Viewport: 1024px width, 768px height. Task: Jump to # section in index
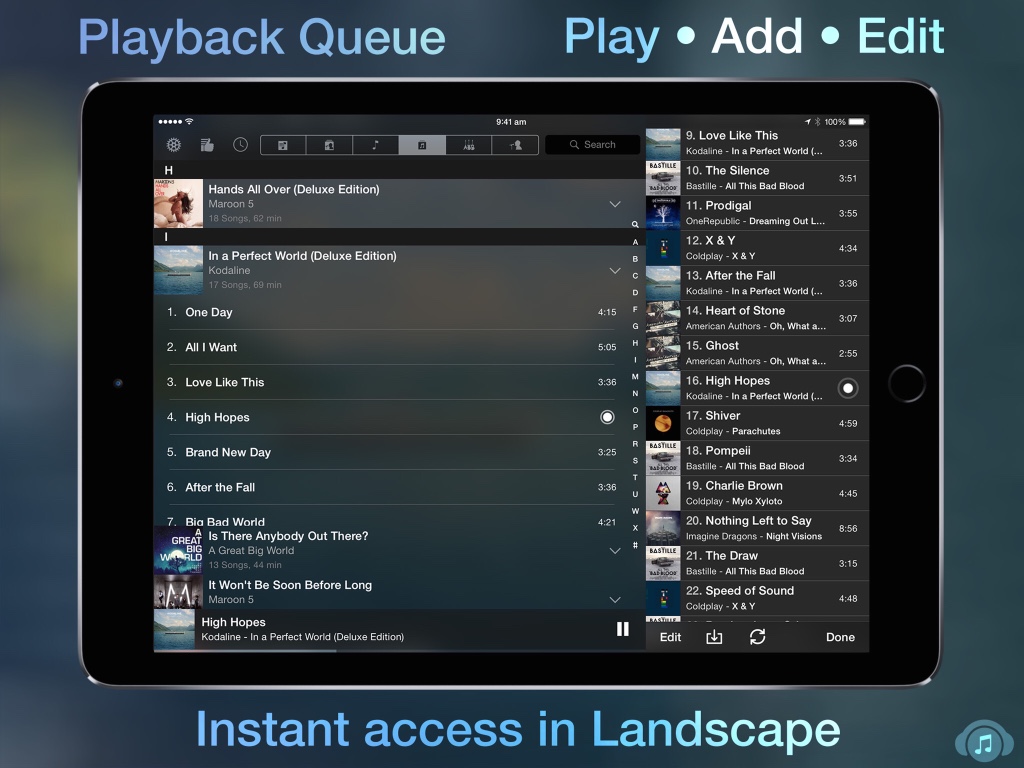[635, 545]
